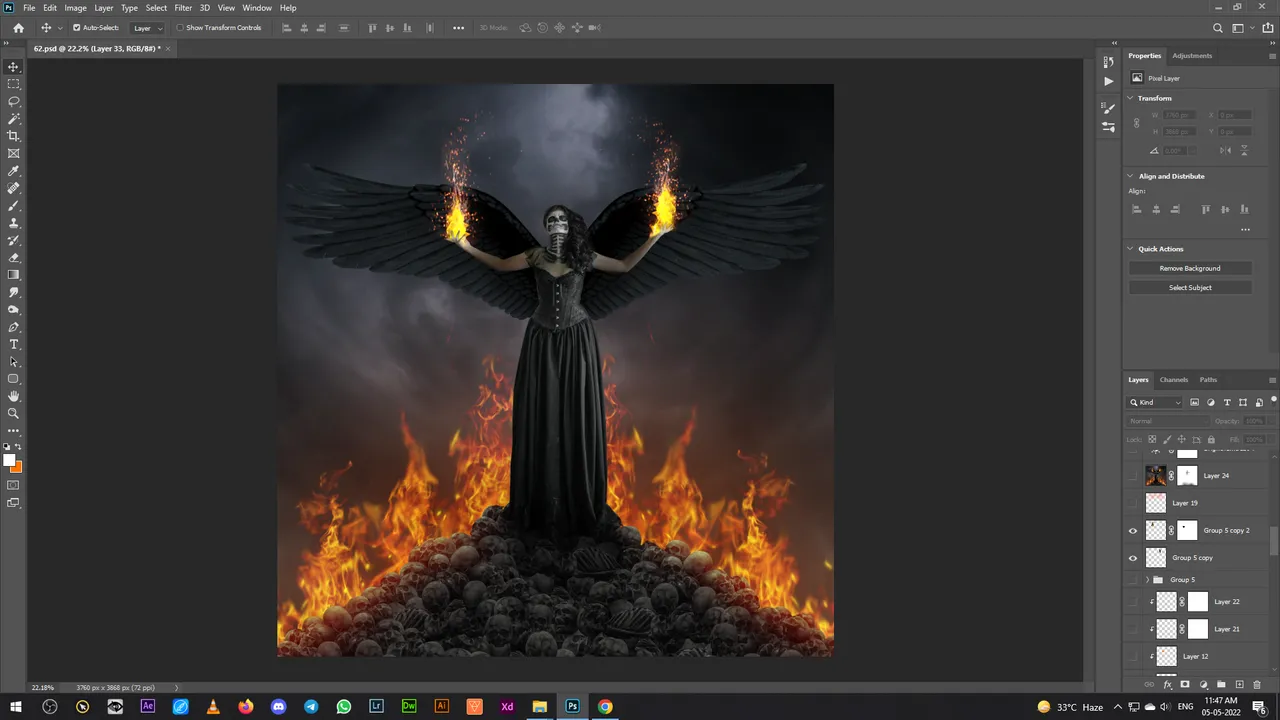
Task: Select the Move tool in the toolbox
Action: click(x=13, y=67)
